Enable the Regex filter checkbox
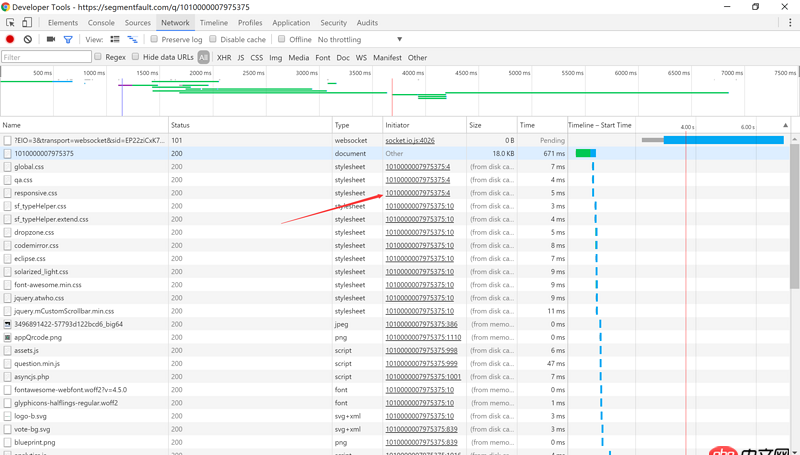 click(98, 57)
